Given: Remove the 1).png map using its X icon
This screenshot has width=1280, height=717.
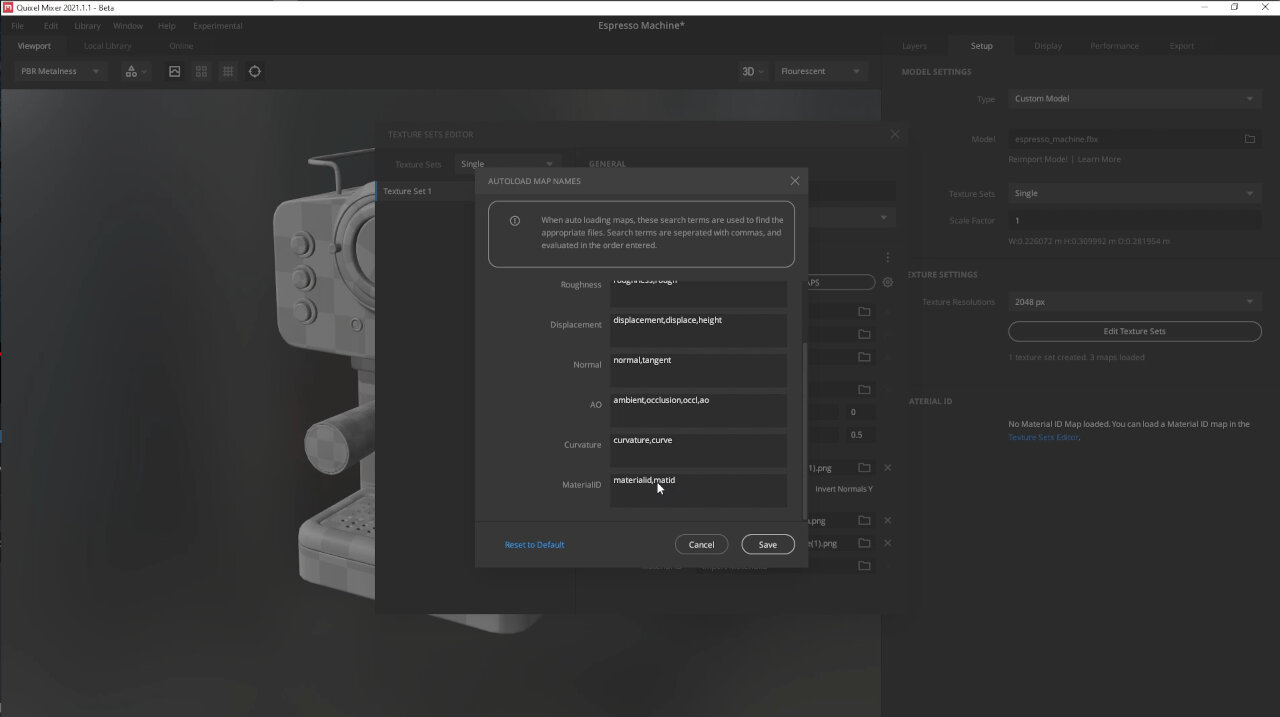Looking at the screenshot, I should 887,467.
